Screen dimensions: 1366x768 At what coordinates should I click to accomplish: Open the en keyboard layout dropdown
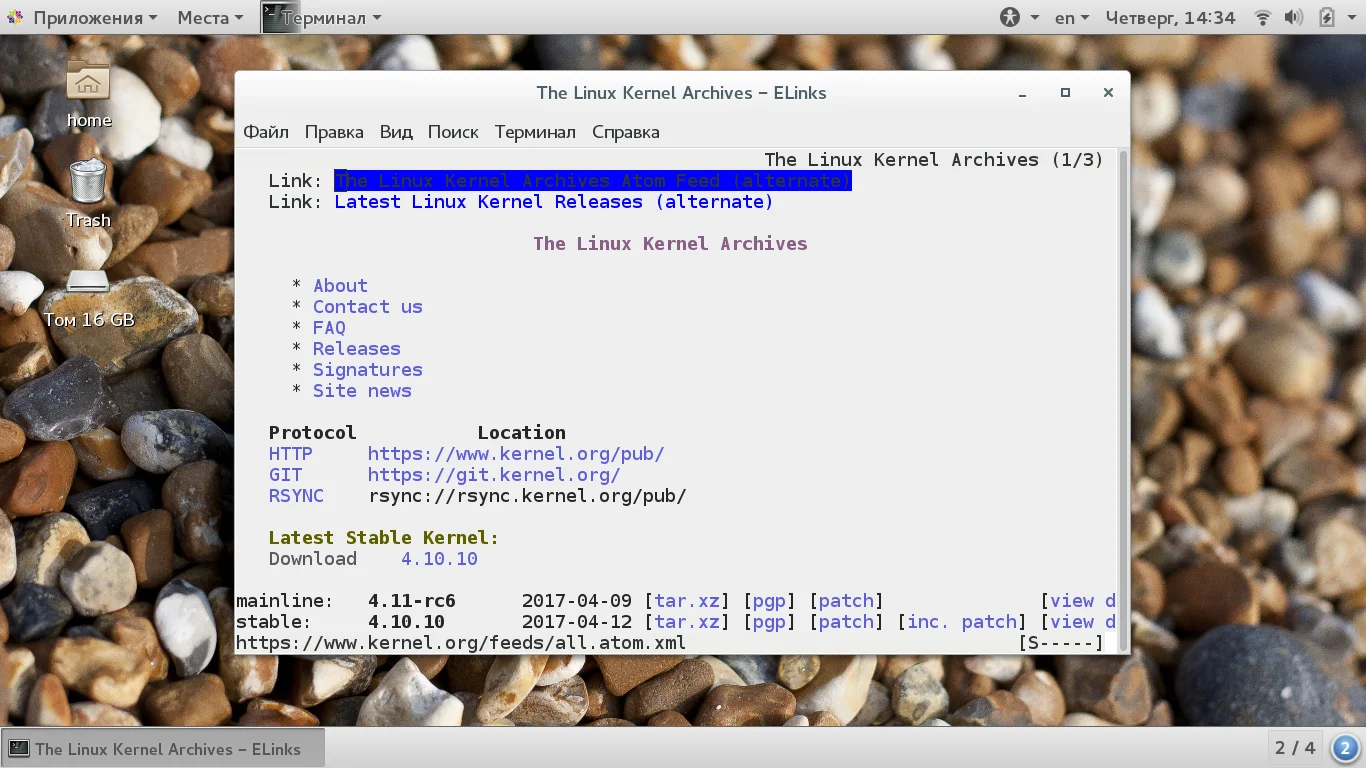(1072, 18)
